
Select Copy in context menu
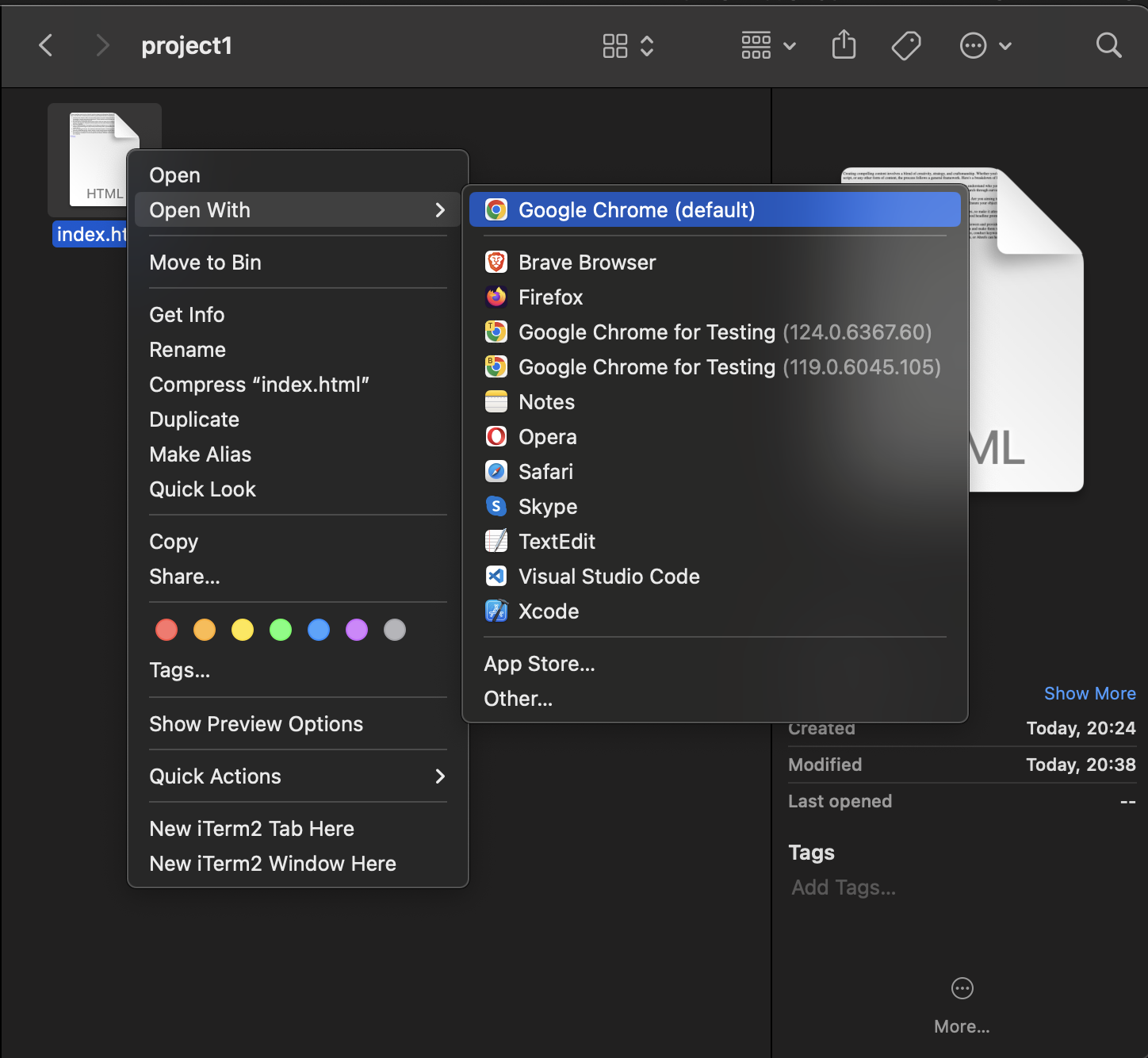coord(298,542)
